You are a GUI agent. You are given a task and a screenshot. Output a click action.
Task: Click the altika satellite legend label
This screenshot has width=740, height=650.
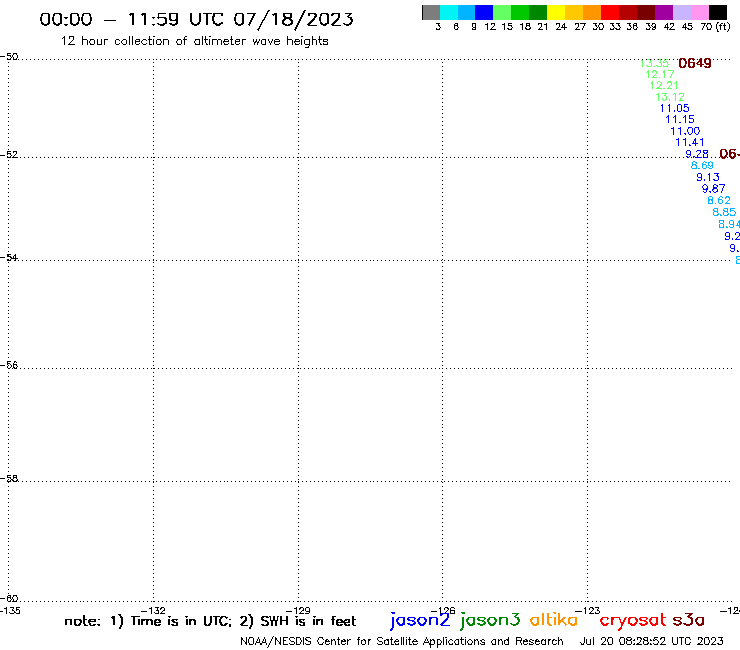[x=554, y=619]
